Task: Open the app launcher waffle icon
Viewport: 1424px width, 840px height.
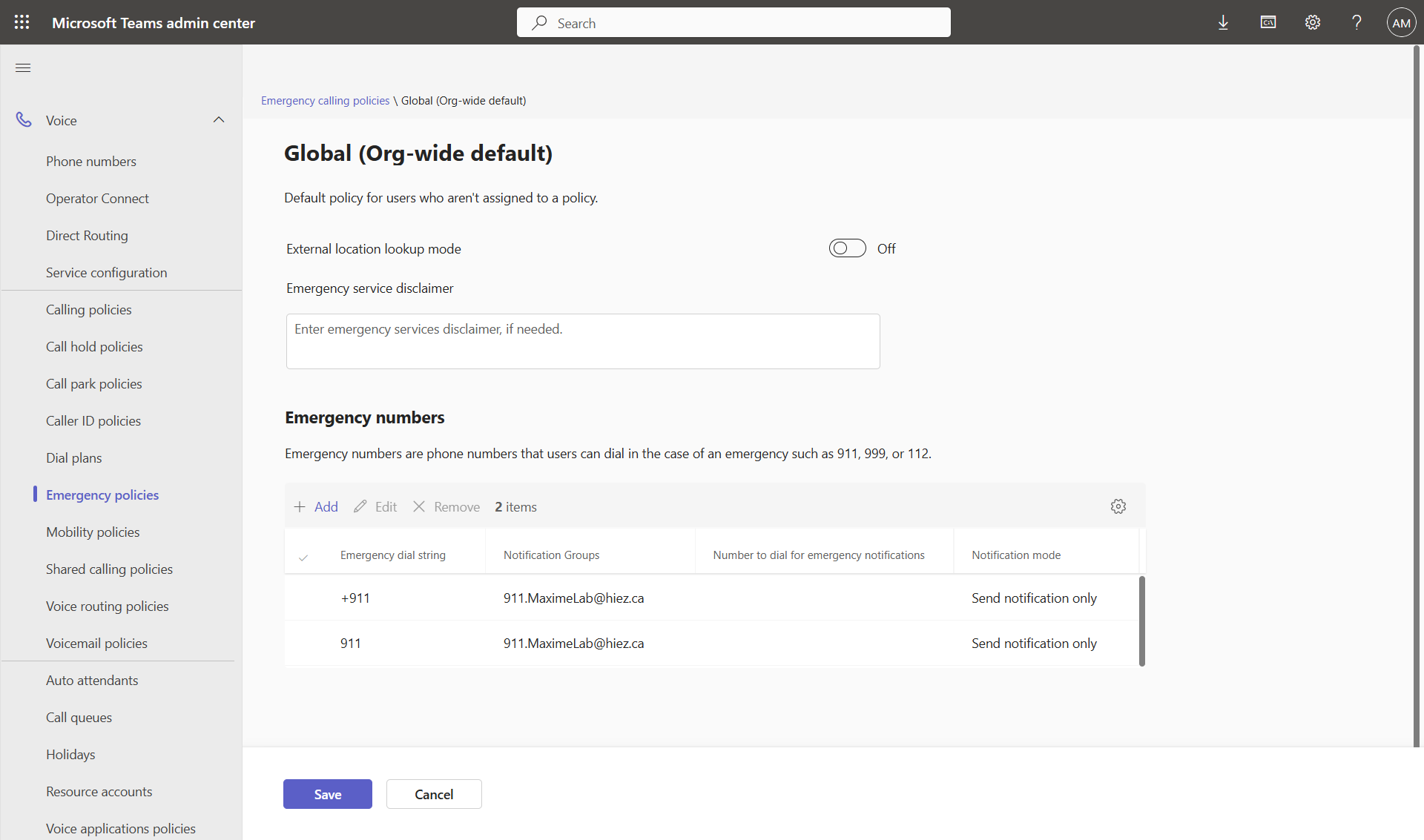Action: (22, 22)
